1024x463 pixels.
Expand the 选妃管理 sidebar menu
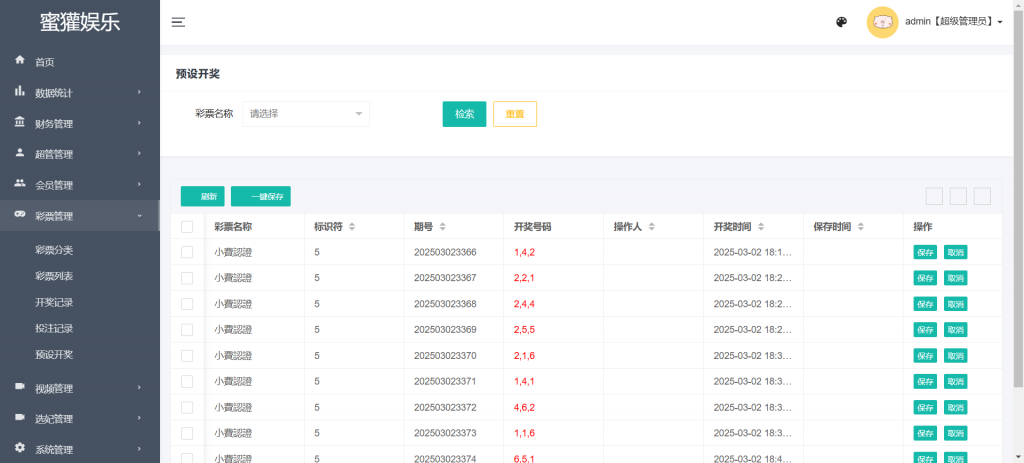tap(80, 419)
